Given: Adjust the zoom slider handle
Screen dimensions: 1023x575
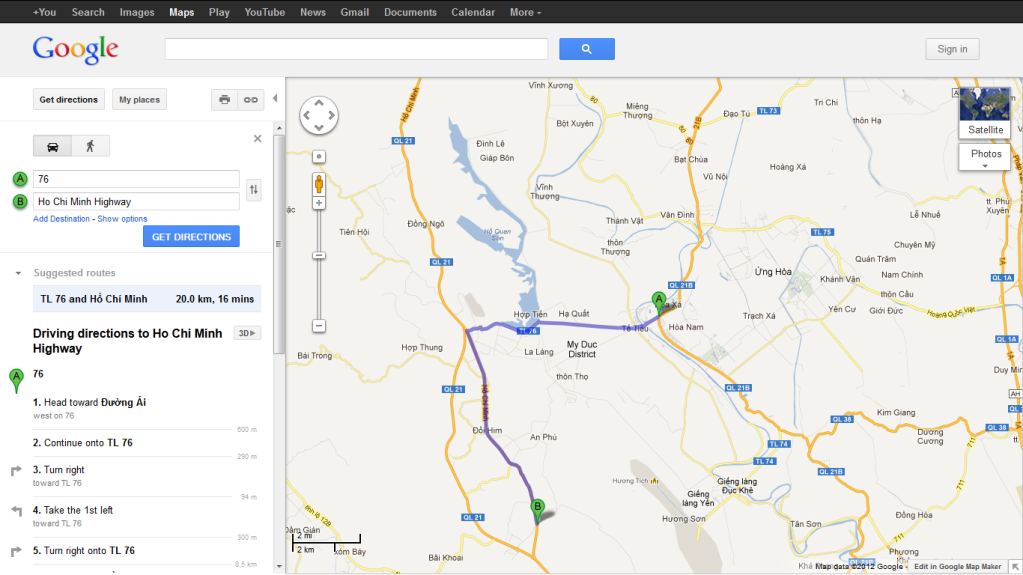Looking at the screenshot, I should tap(319, 255).
